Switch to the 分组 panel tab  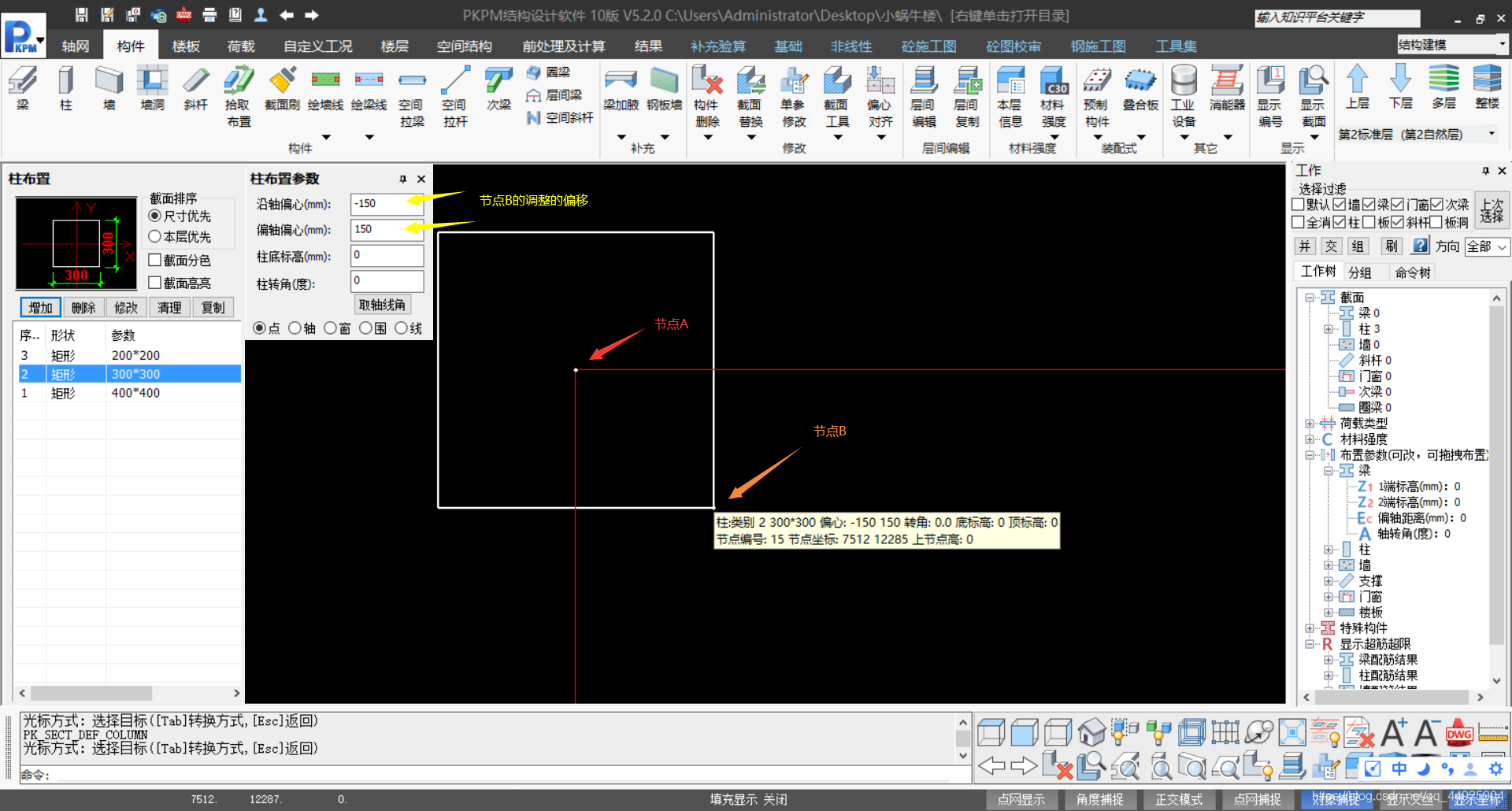[x=1360, y=272]
